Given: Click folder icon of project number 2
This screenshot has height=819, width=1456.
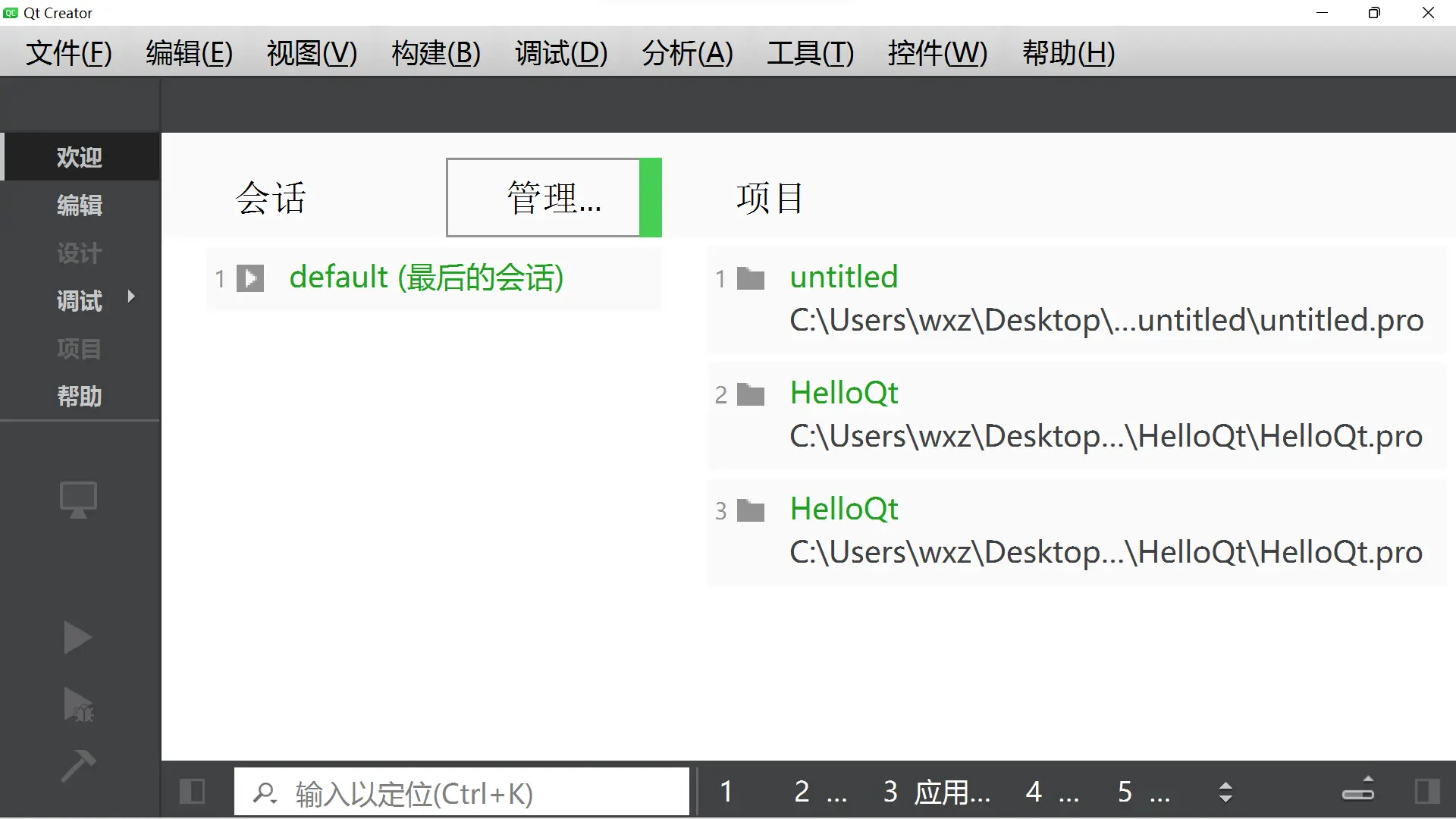Looking at the screenshot, I should coord(751,394).
